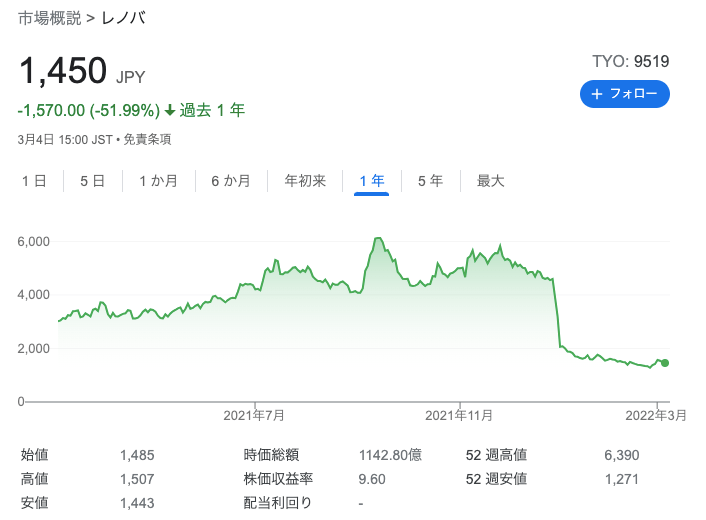Click the green endpoint dot on chart
Viewport: 706px width, 520px height.
click(665, 363)
